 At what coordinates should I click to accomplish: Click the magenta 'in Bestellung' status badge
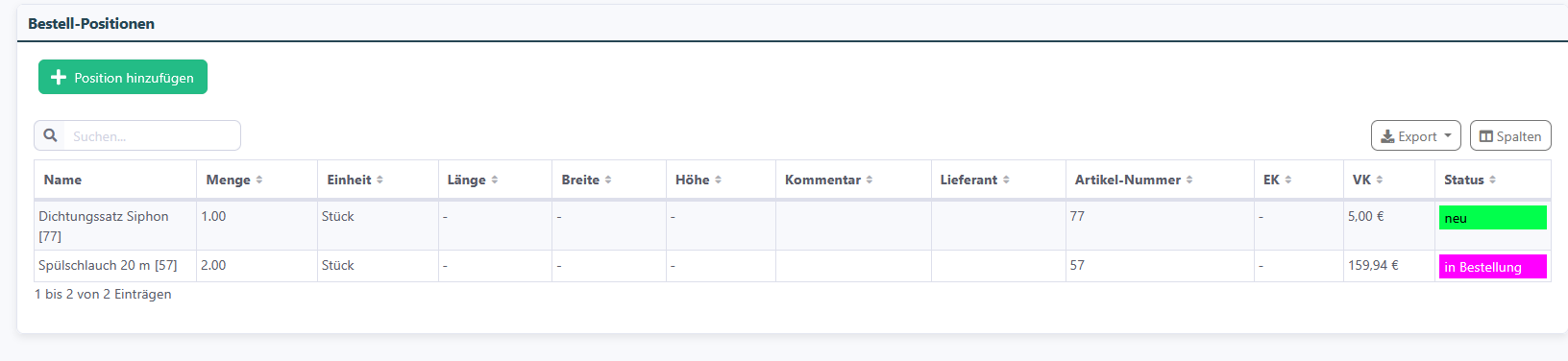[1492, 267]
